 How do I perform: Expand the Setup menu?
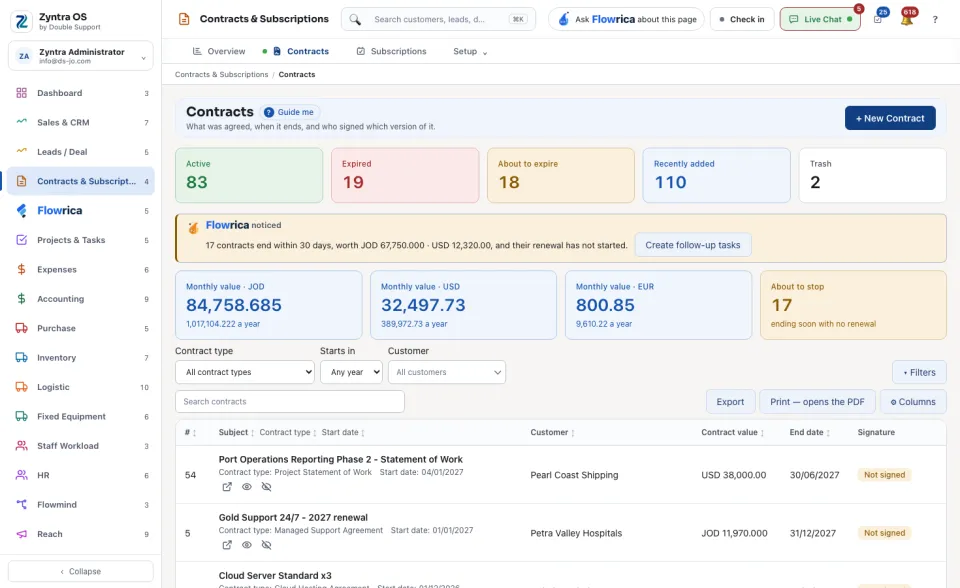point(470,51)
